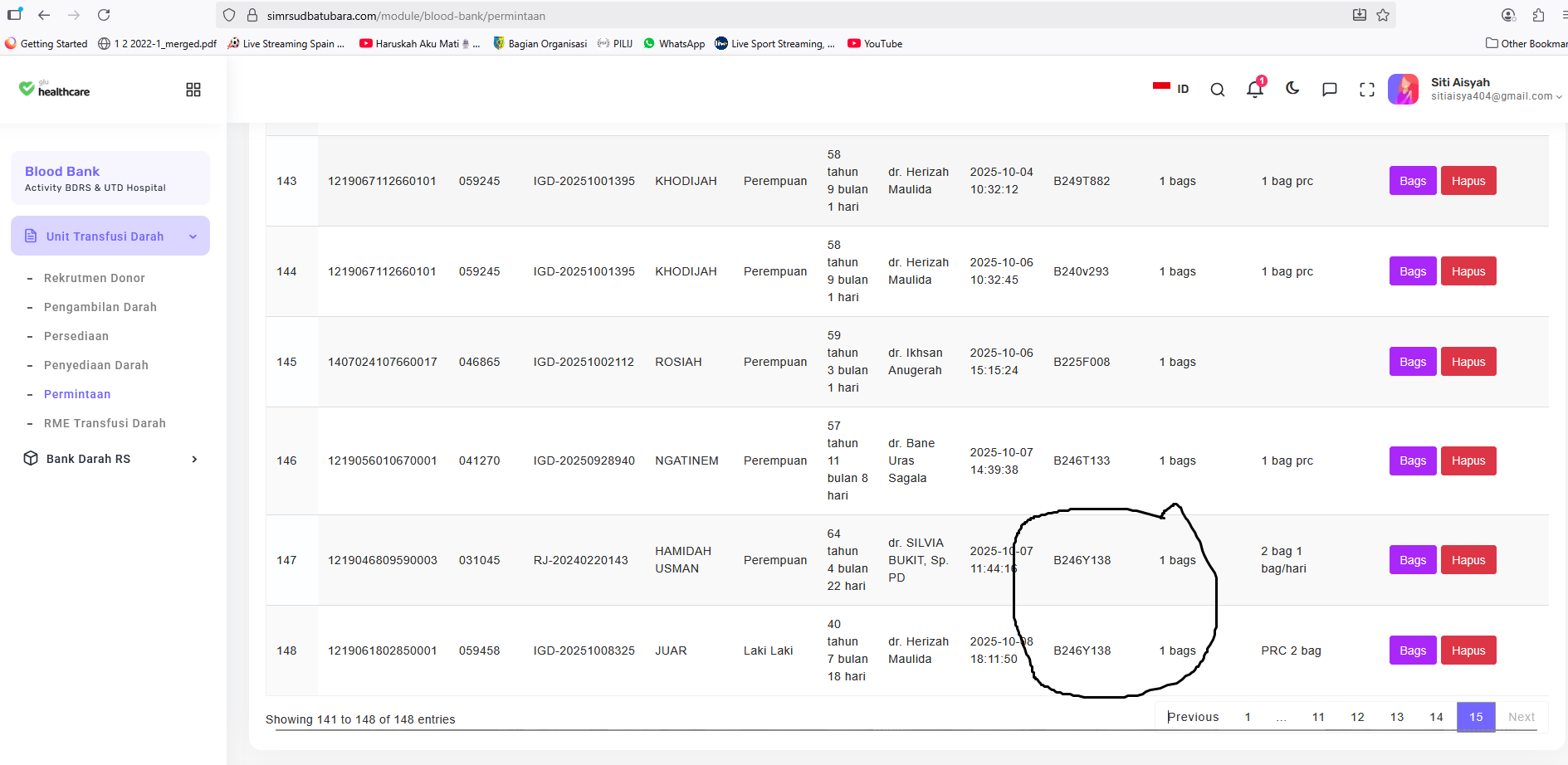Open Other Bookmarks folder
Viewport: 1568px width, 765px height.
coord(1526,44)
